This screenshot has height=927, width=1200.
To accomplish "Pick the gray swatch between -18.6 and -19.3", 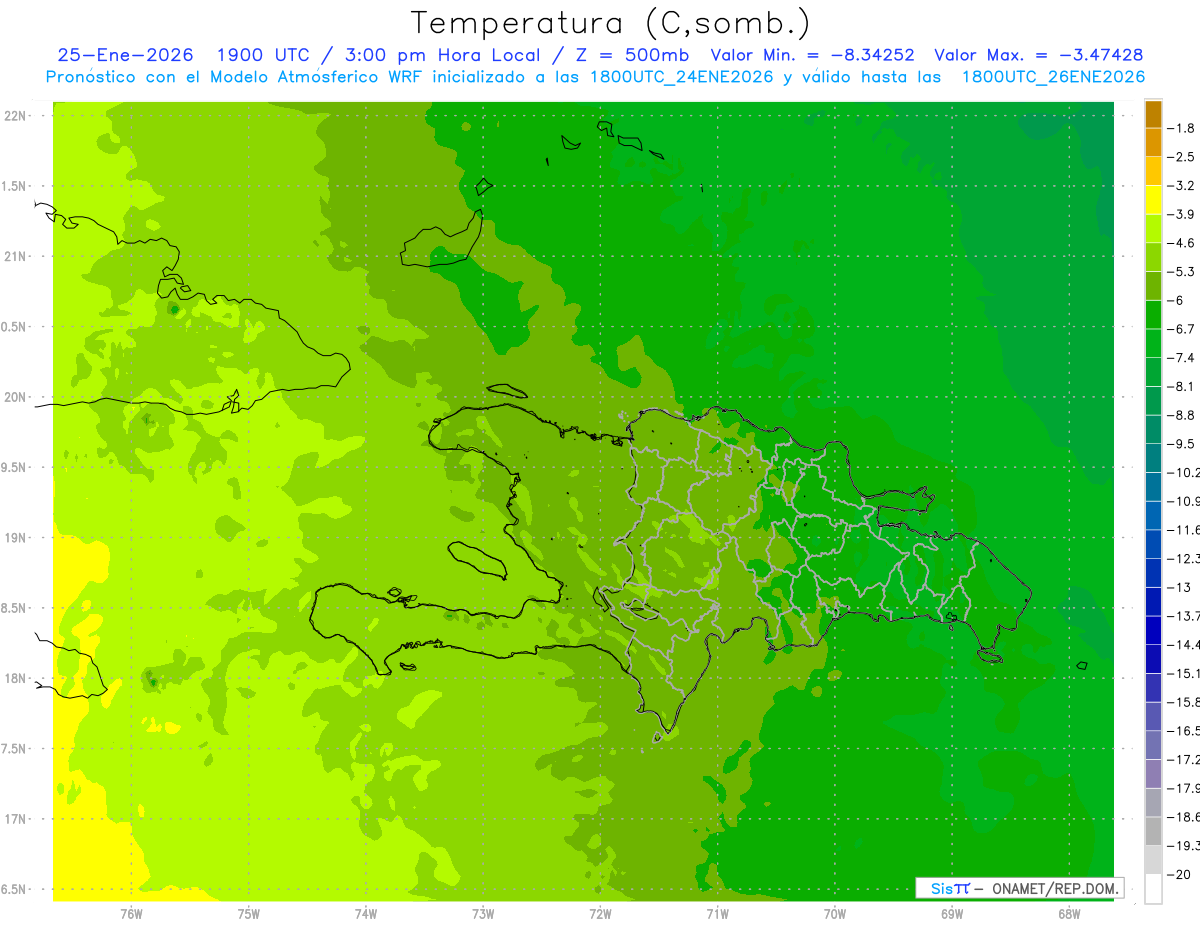I will click(x=1153, y=831).
